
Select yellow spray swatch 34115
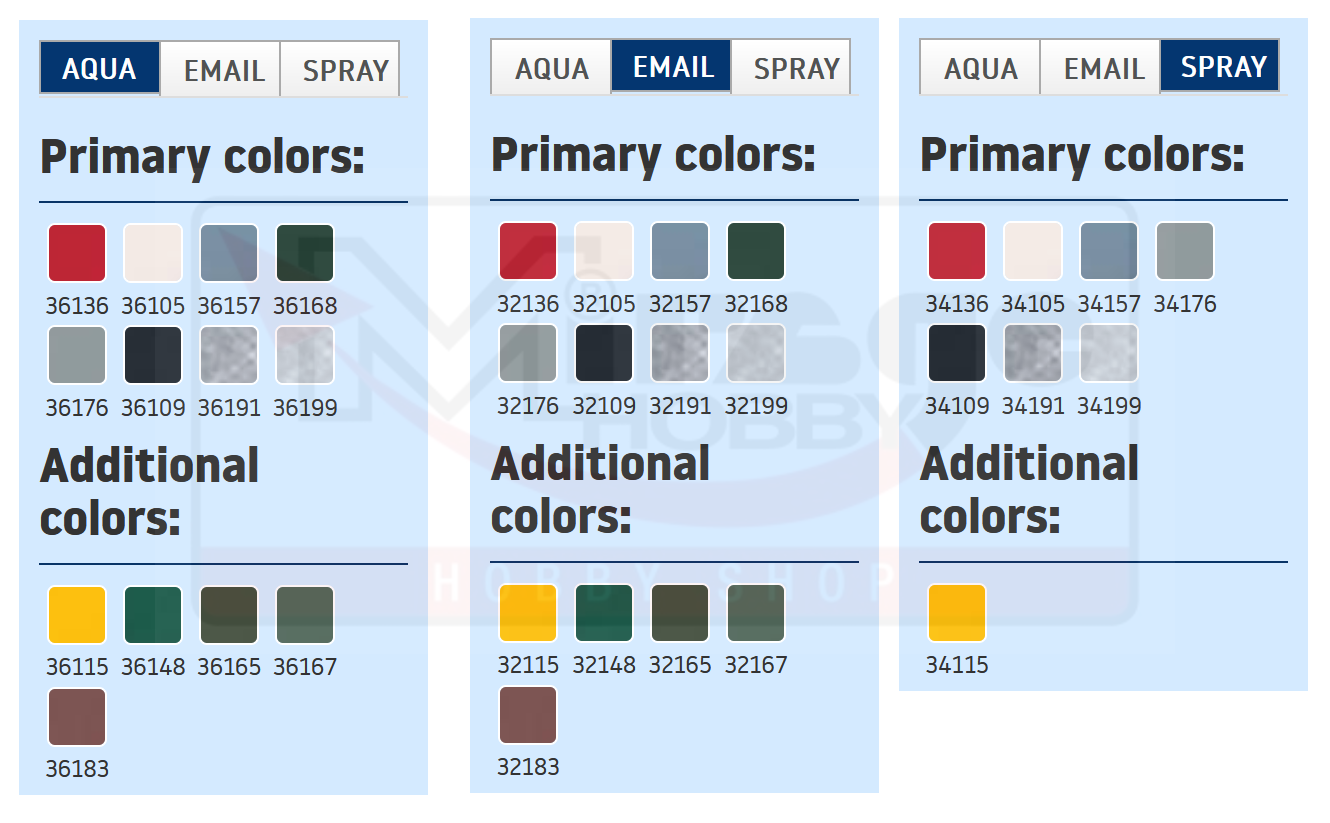(957, 613)
